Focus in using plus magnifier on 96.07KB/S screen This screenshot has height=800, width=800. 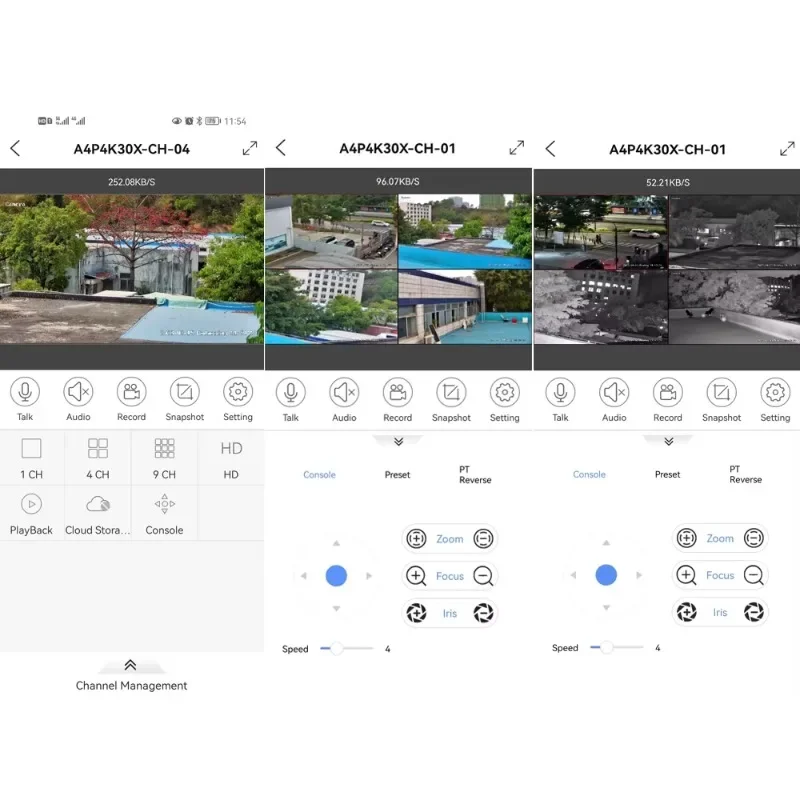416,576
